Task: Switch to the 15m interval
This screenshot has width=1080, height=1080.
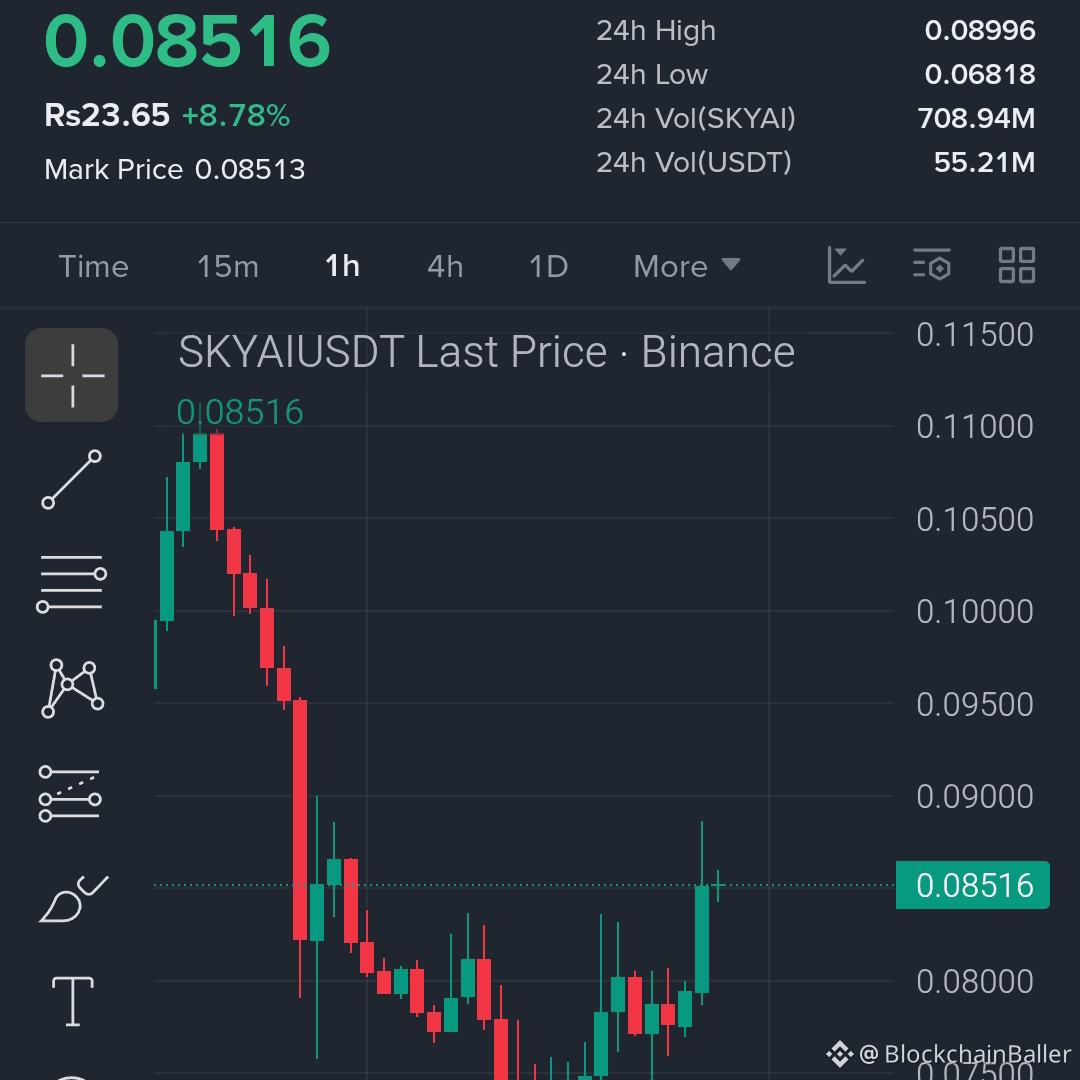Action: (228, 267)
